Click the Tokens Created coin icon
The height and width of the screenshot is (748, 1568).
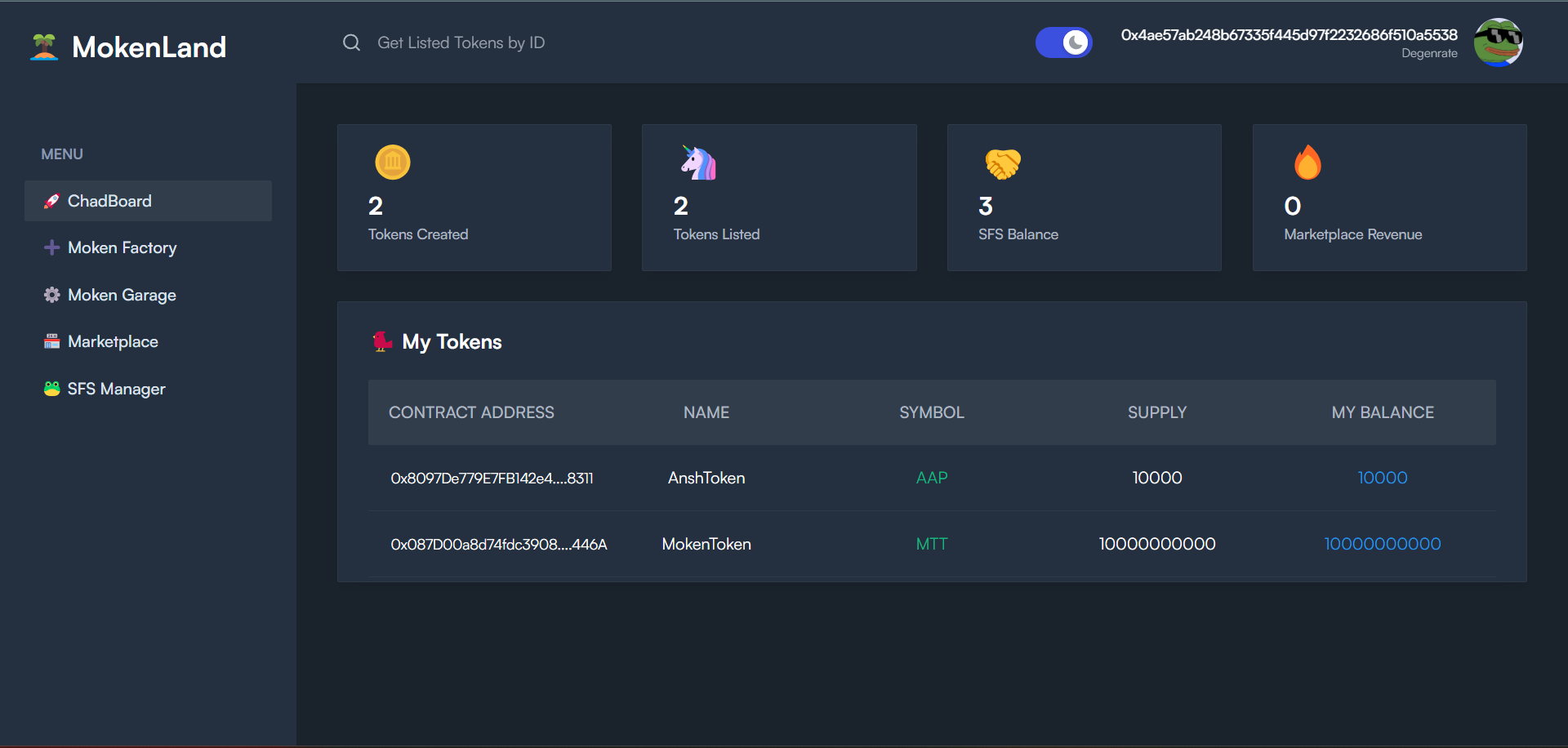click(393, 163)
